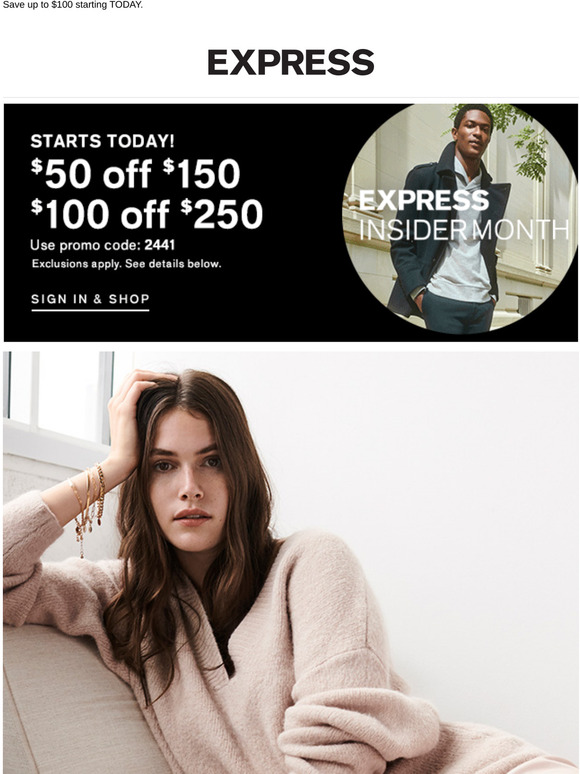Screen dimensions: 580x774
Task: Click the man's gray sweatshirt in the circle photo
Action: 459,264
